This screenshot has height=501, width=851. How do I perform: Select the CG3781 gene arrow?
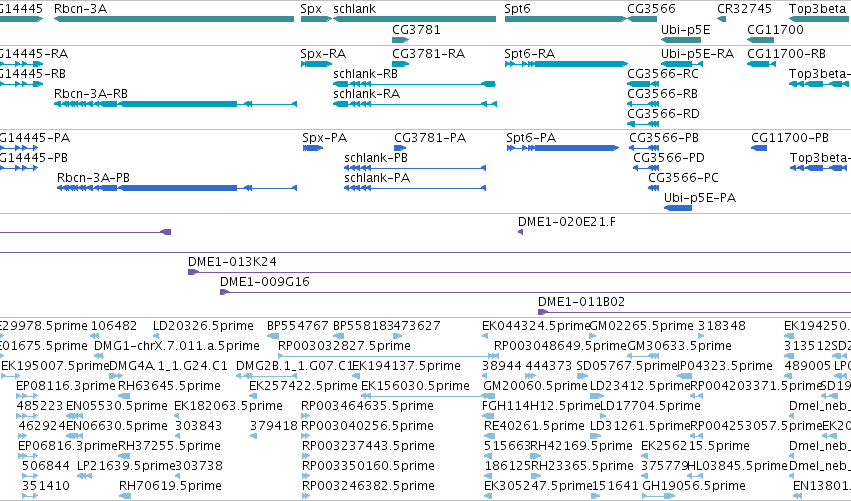pyautogui.click(x=401, y=40)
